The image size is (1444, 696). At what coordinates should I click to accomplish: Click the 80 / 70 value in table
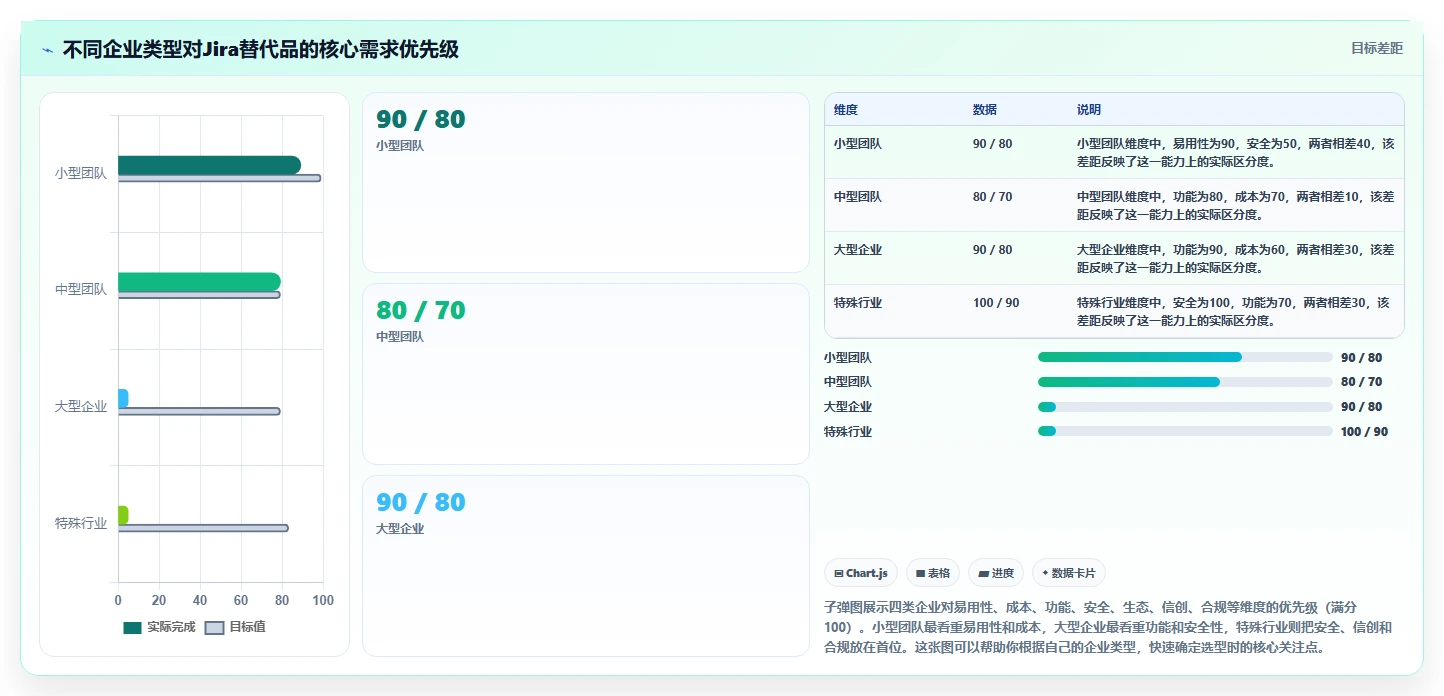pos(992,197)
